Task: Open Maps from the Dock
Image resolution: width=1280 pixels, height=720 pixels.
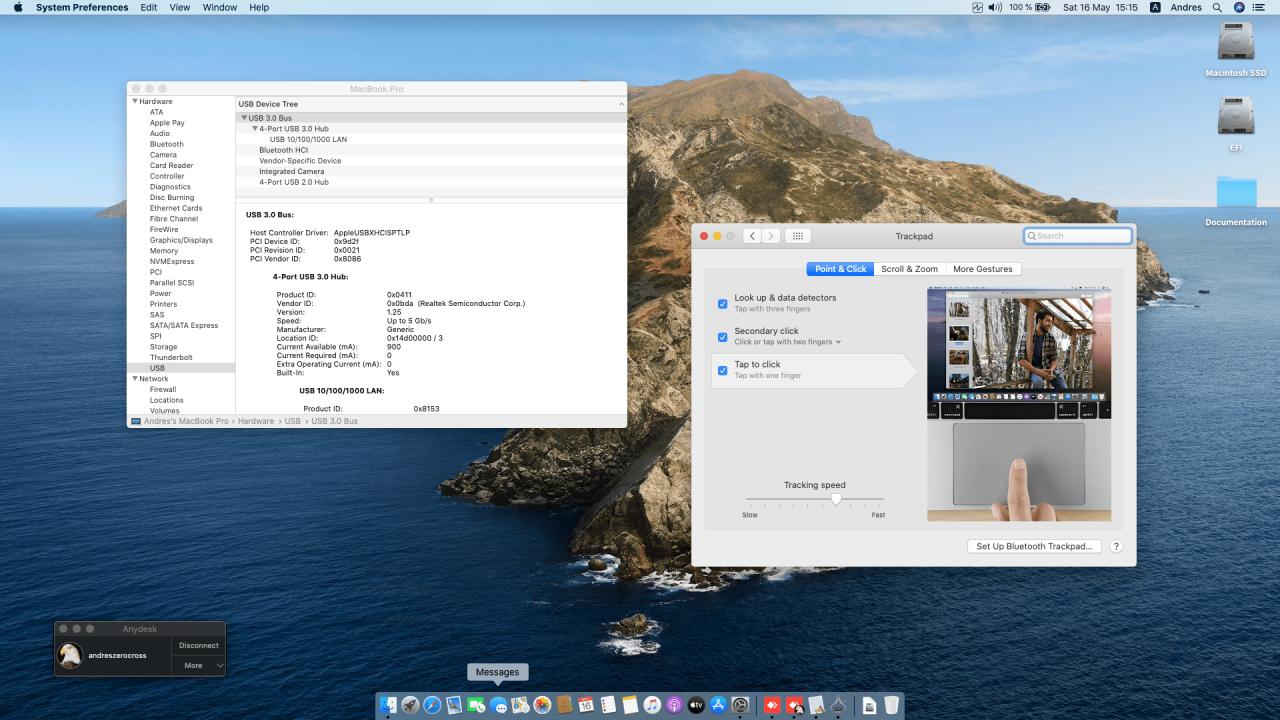Action: click(520, 705)
